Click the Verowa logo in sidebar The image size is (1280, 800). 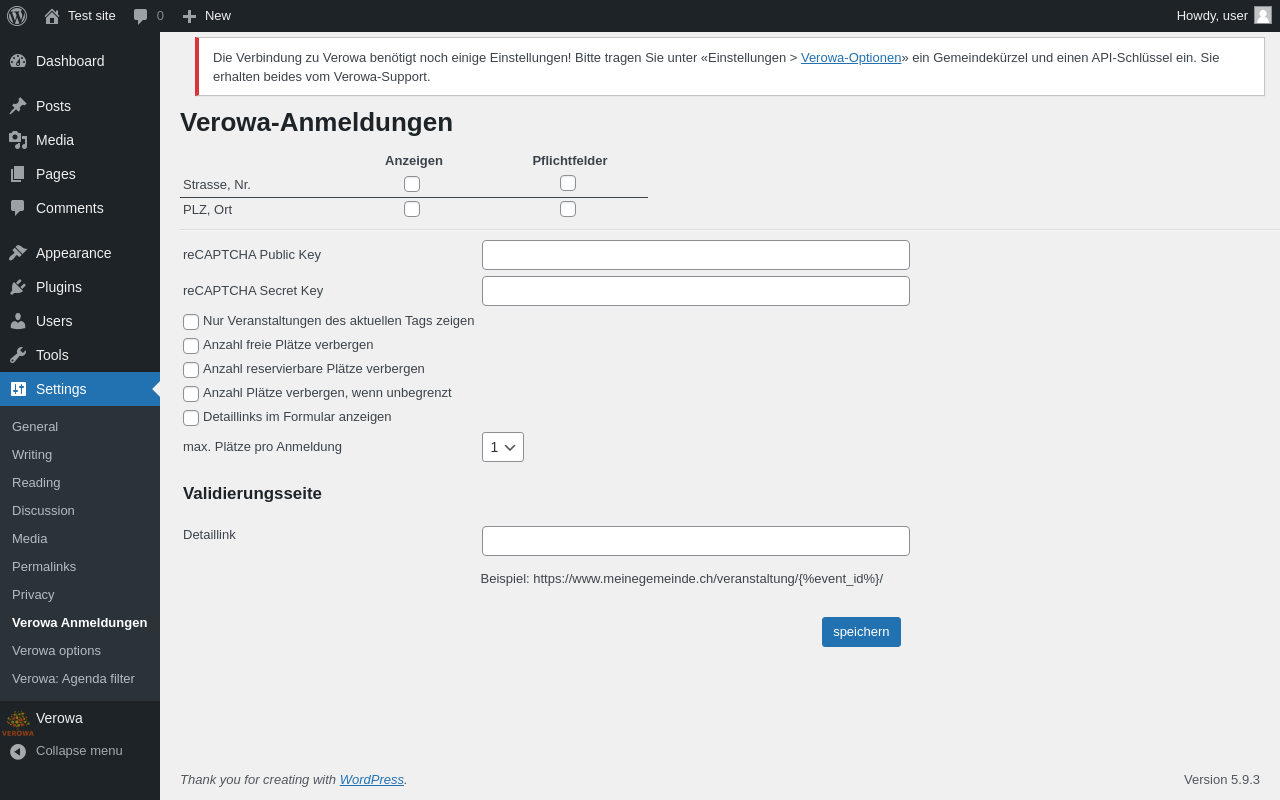click(x=18, y=722)
